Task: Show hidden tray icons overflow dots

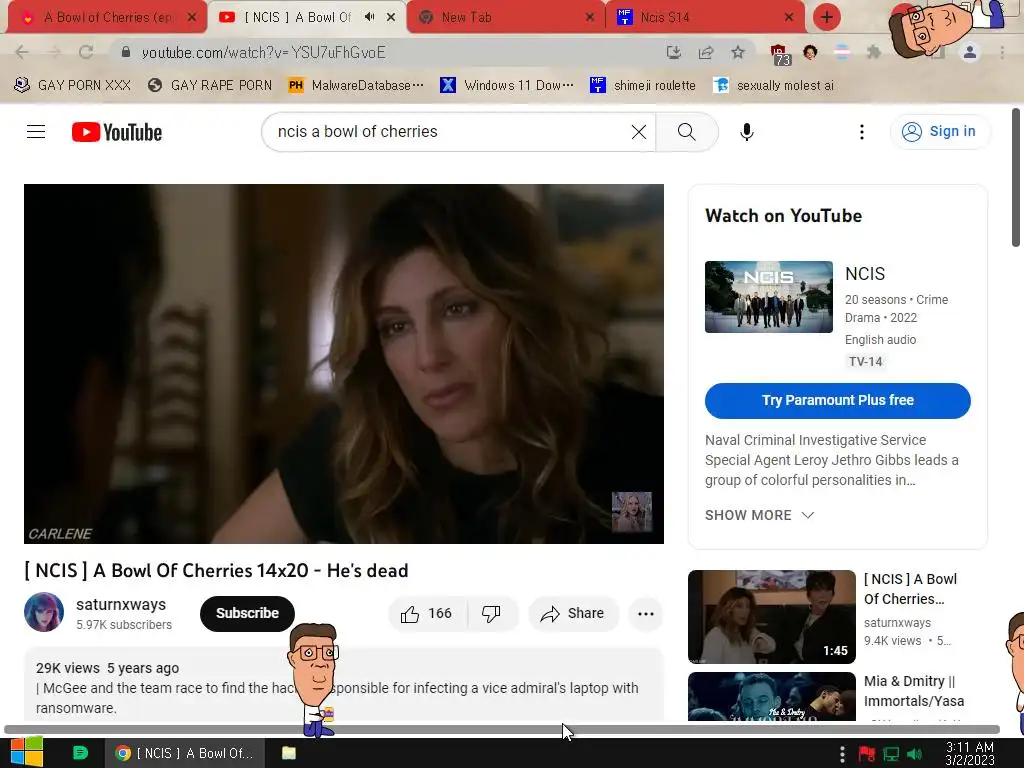Action: click(842, 754)
